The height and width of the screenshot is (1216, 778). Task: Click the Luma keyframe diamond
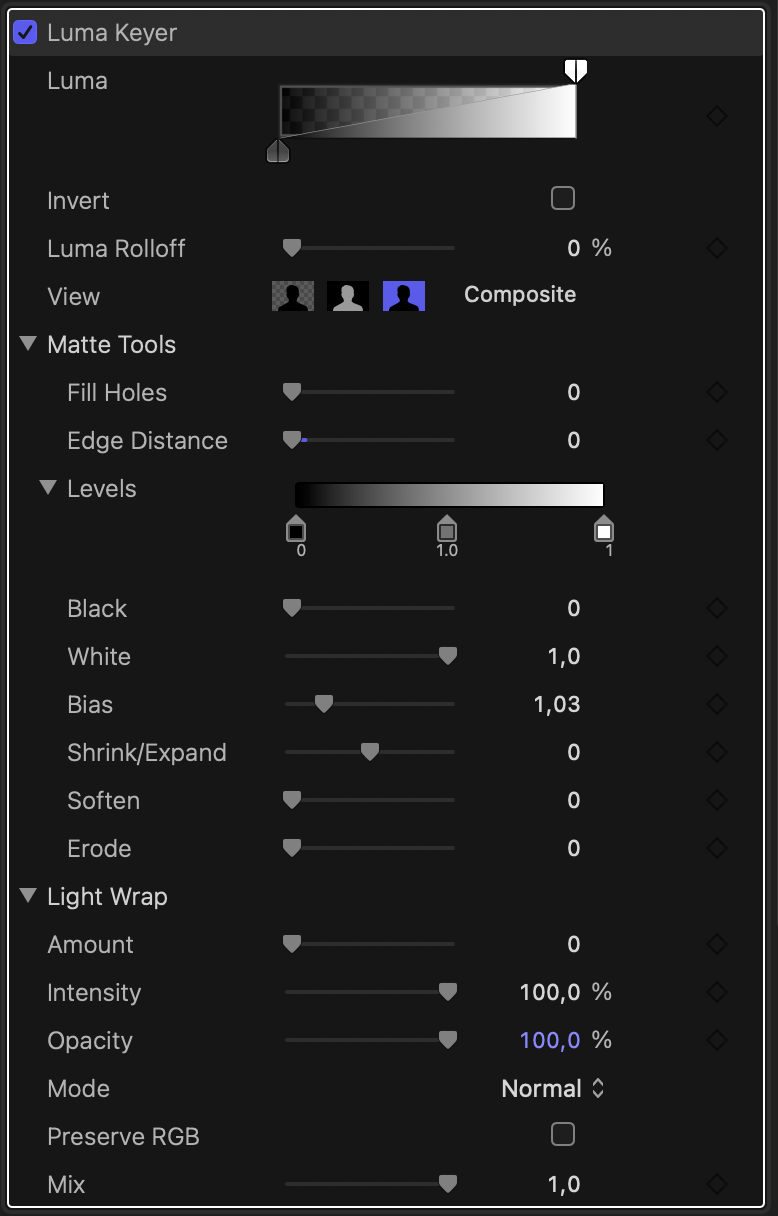pyautogui.click(x=716, y=116)
